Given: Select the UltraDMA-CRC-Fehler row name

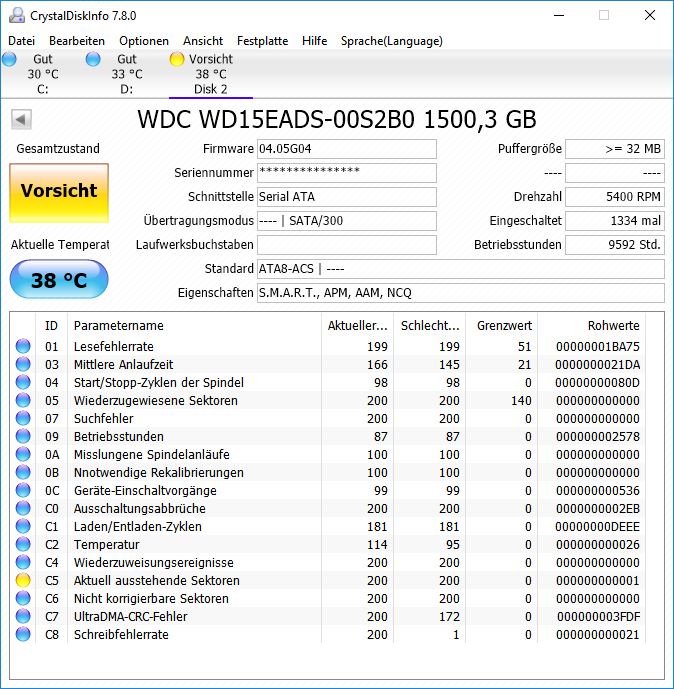Looking at the screenshot, I should (130, 616).
